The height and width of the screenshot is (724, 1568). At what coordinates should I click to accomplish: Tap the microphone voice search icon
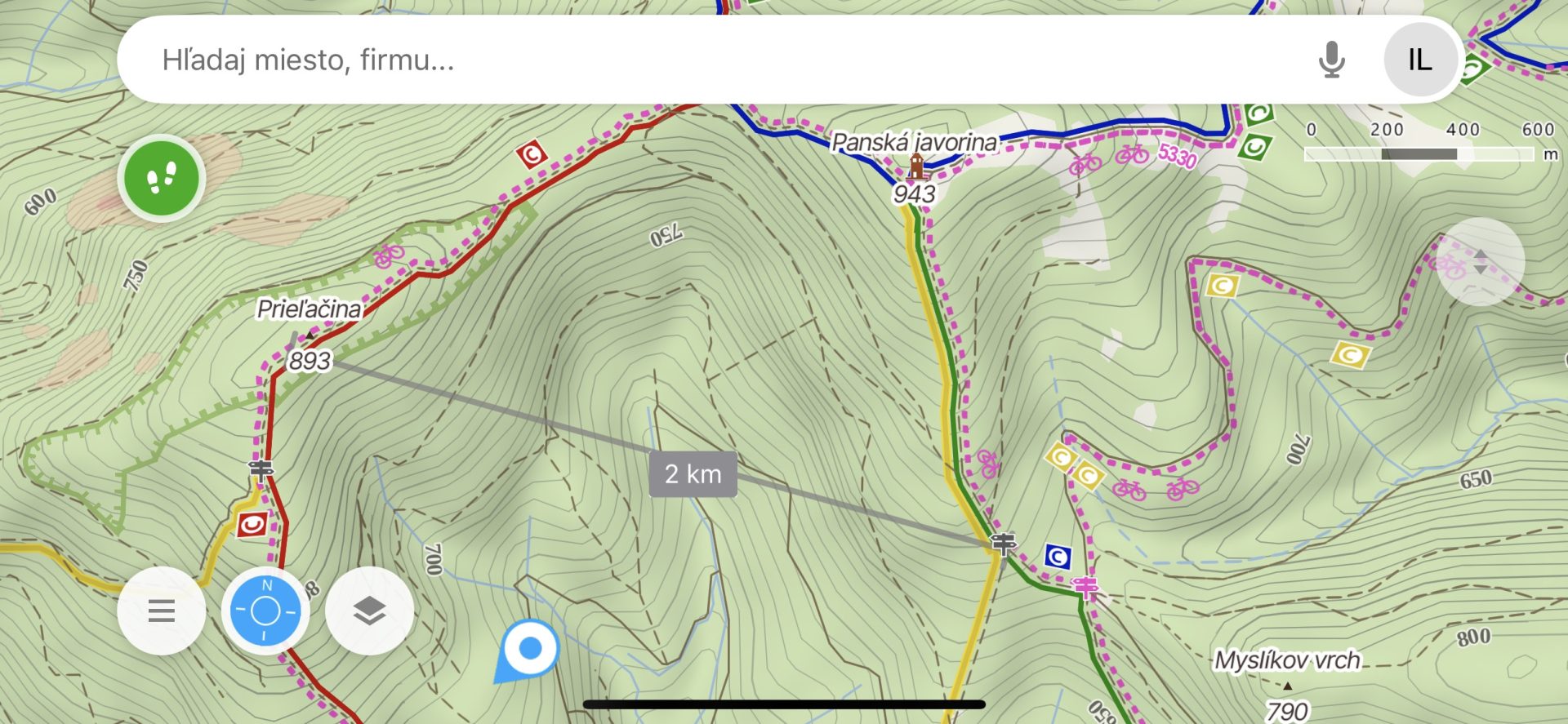point(1331,60)
